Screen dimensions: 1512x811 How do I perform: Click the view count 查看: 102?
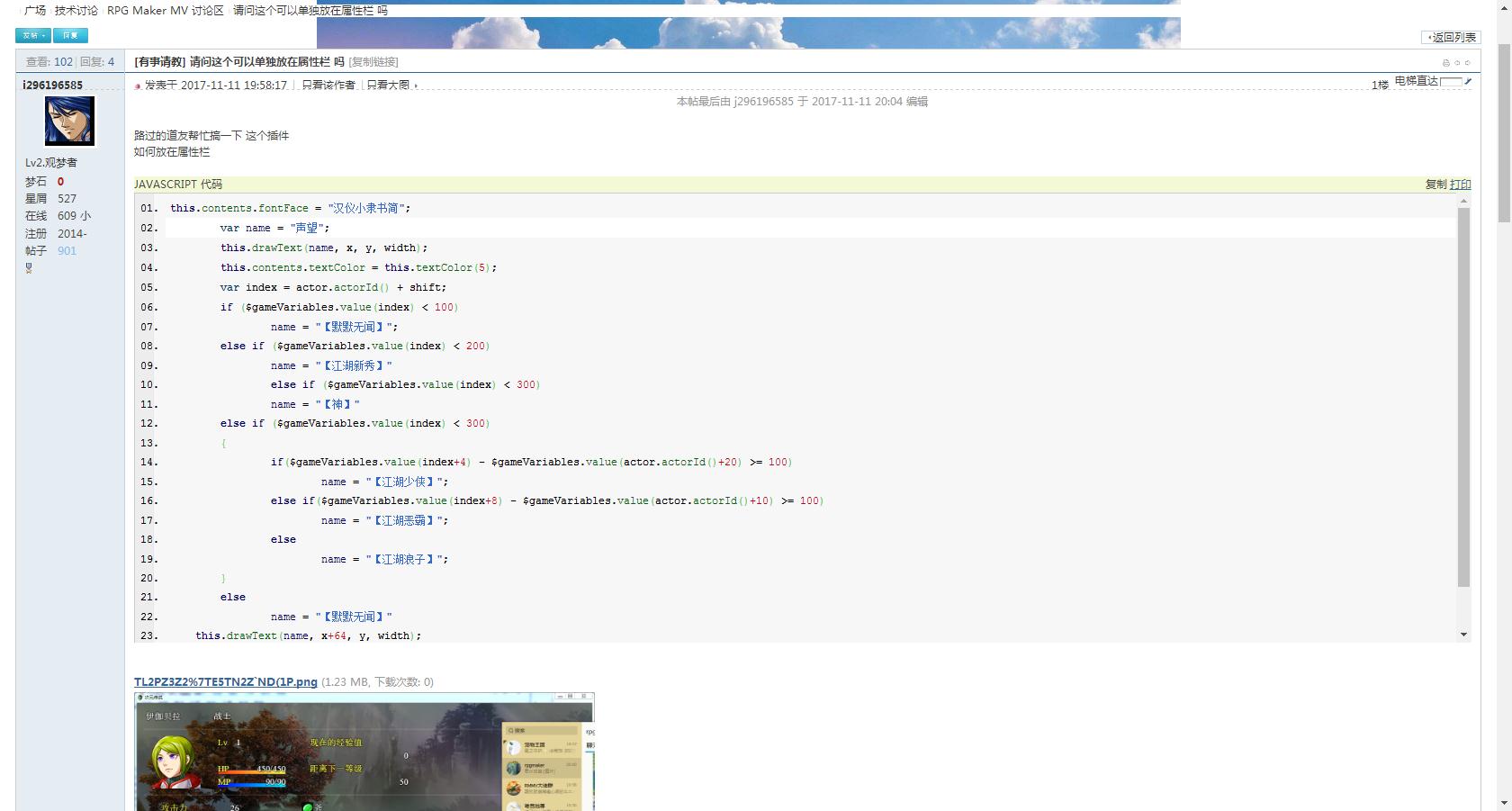click(x=49, y=62)
